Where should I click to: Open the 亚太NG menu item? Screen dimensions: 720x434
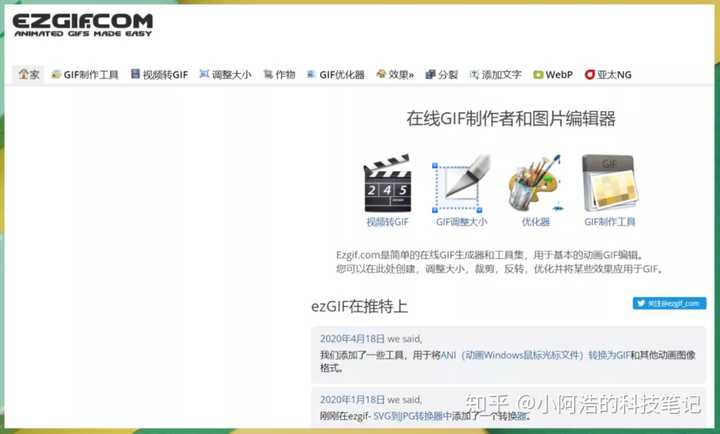tap(608, 74)
